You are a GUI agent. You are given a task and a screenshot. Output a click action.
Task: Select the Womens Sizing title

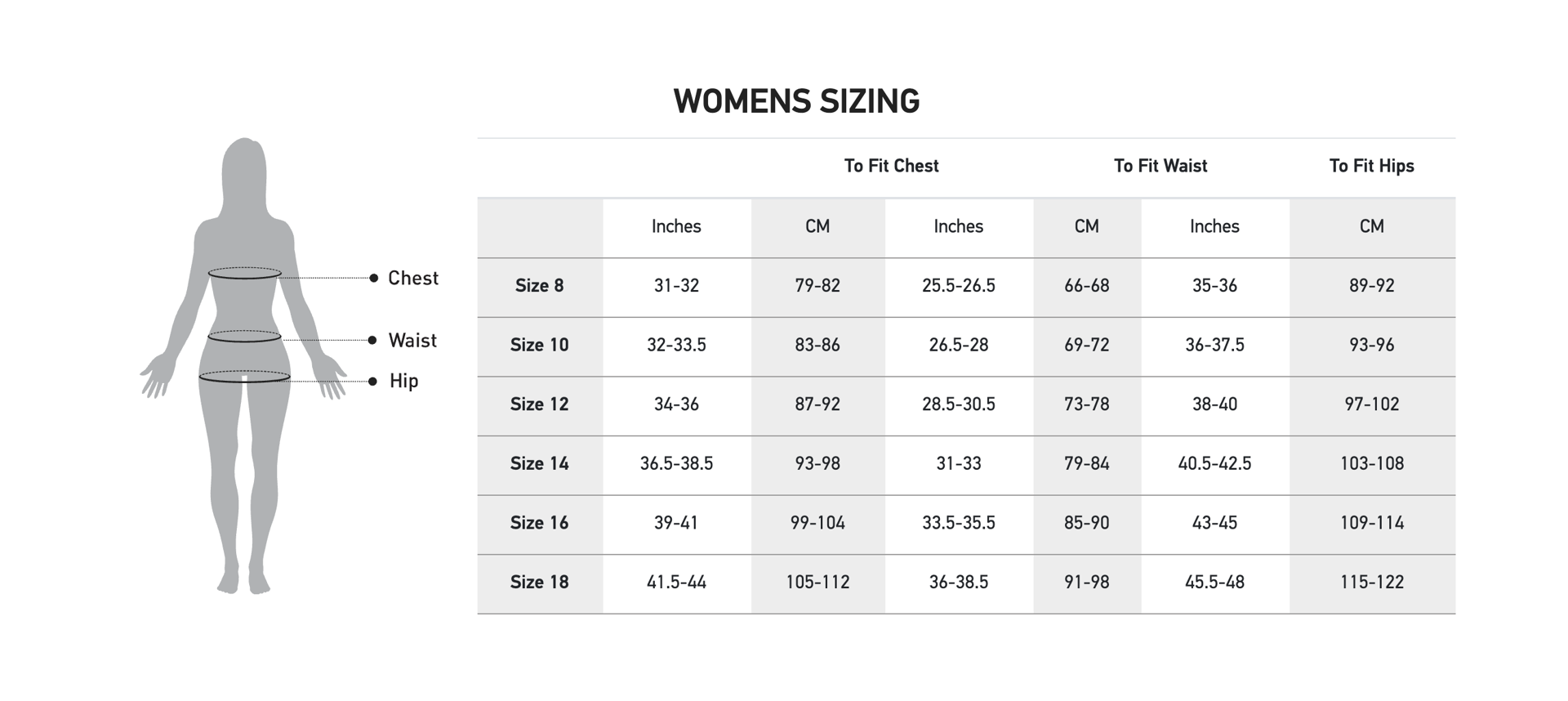tap(796, 101)
